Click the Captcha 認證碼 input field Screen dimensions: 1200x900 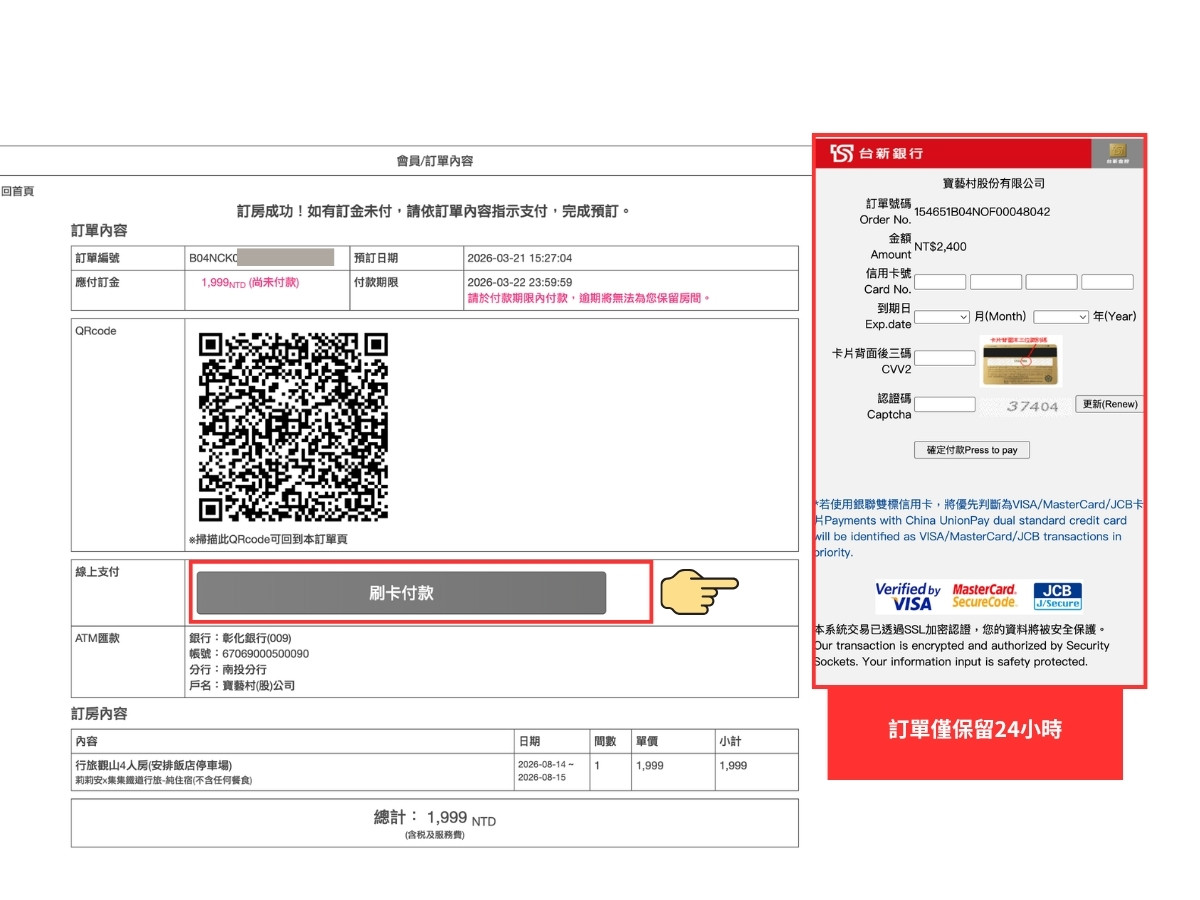click(x=944, y=403)
